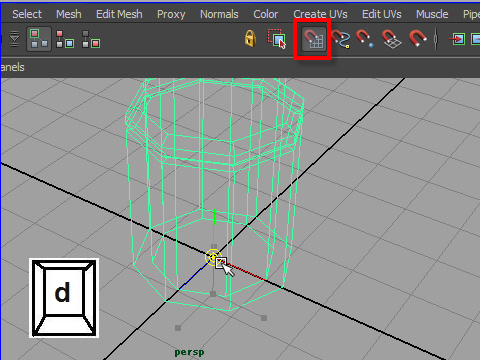Open the Create UVs menu
Image resolution: width=480 pixels, height=360 pixels.
[x=320, y=14]
